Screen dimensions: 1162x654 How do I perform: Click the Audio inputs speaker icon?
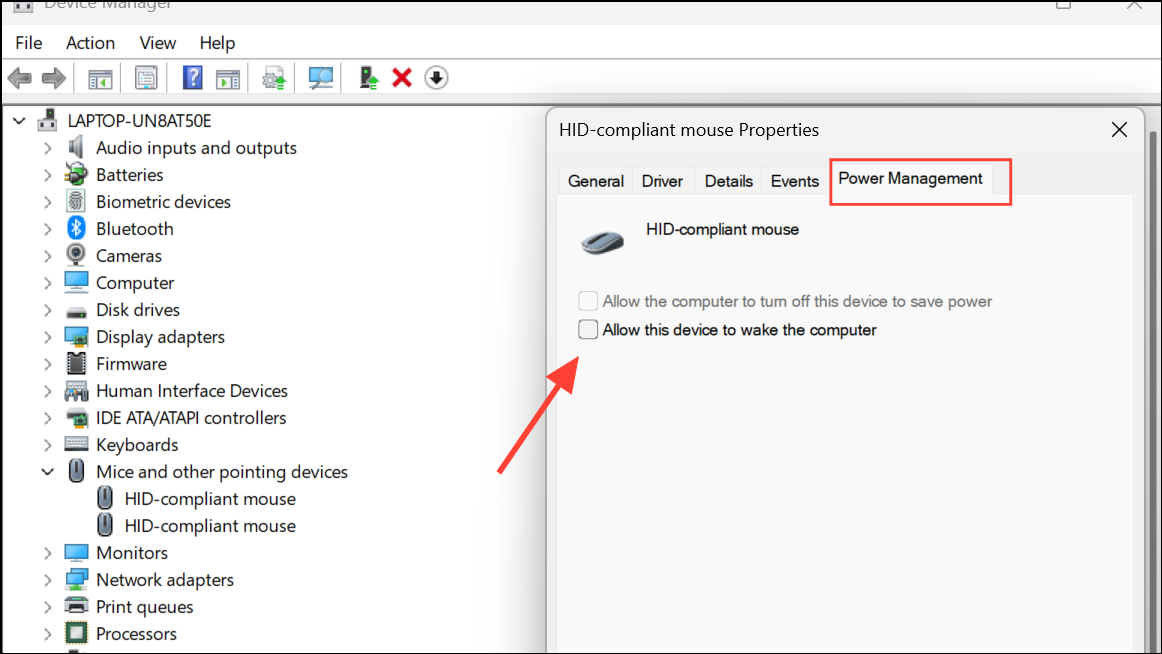tap(76, 147)
